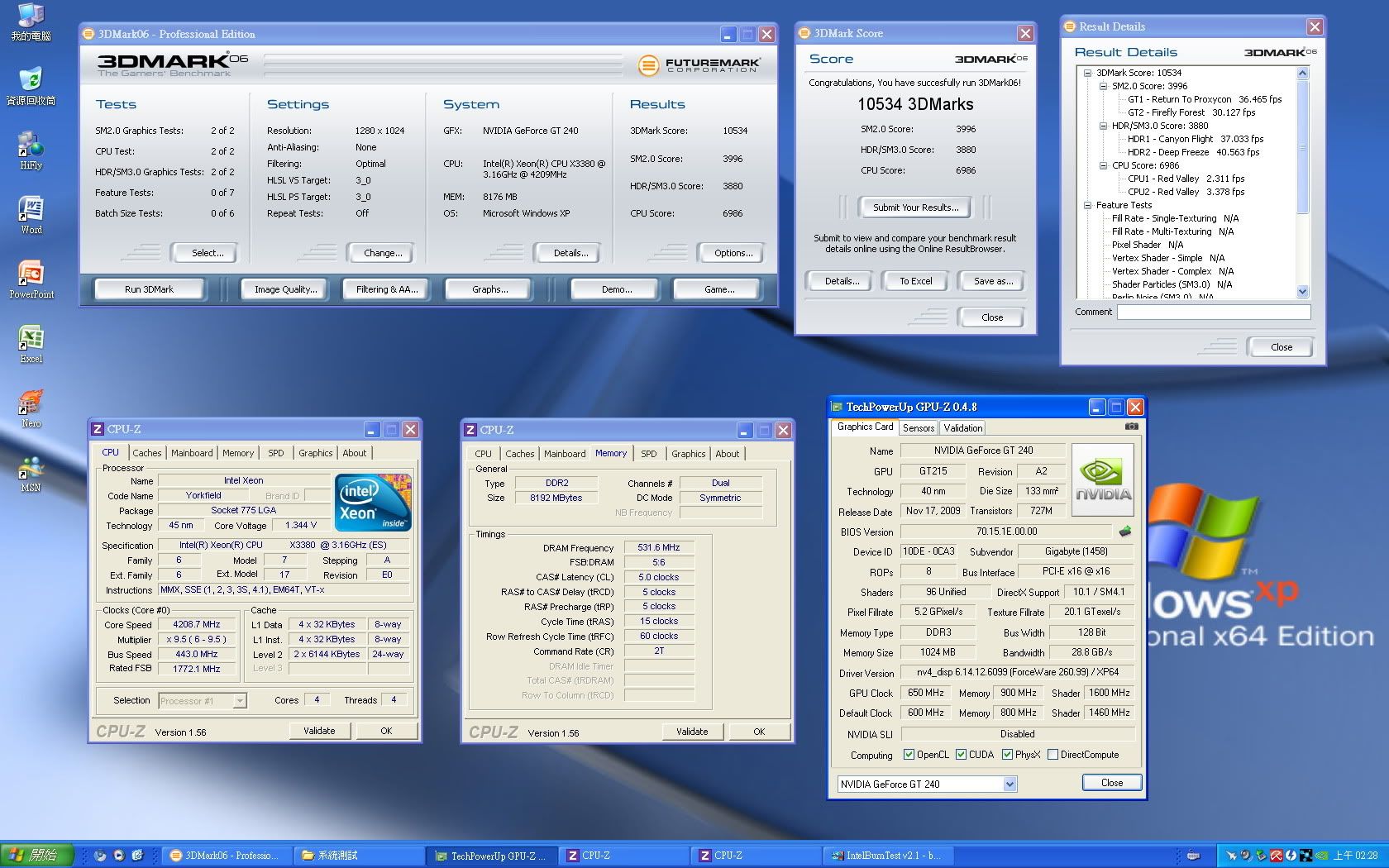Open the Recycle Bin desktop icon
Viewport: 1389px width, 868px height.
(x=31, y=86)
